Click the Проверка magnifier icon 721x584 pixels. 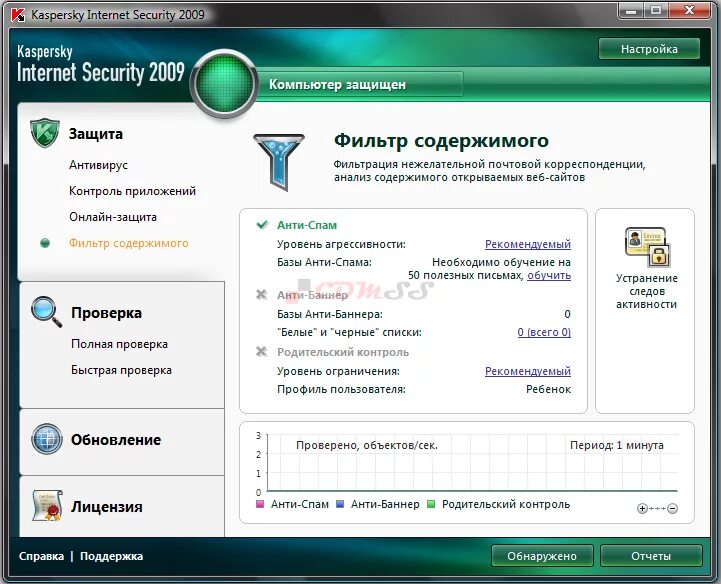[x=46, y=311]
